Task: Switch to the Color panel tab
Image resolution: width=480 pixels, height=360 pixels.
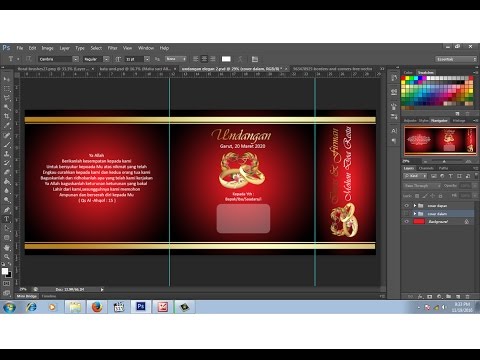Action: [408, 72]
